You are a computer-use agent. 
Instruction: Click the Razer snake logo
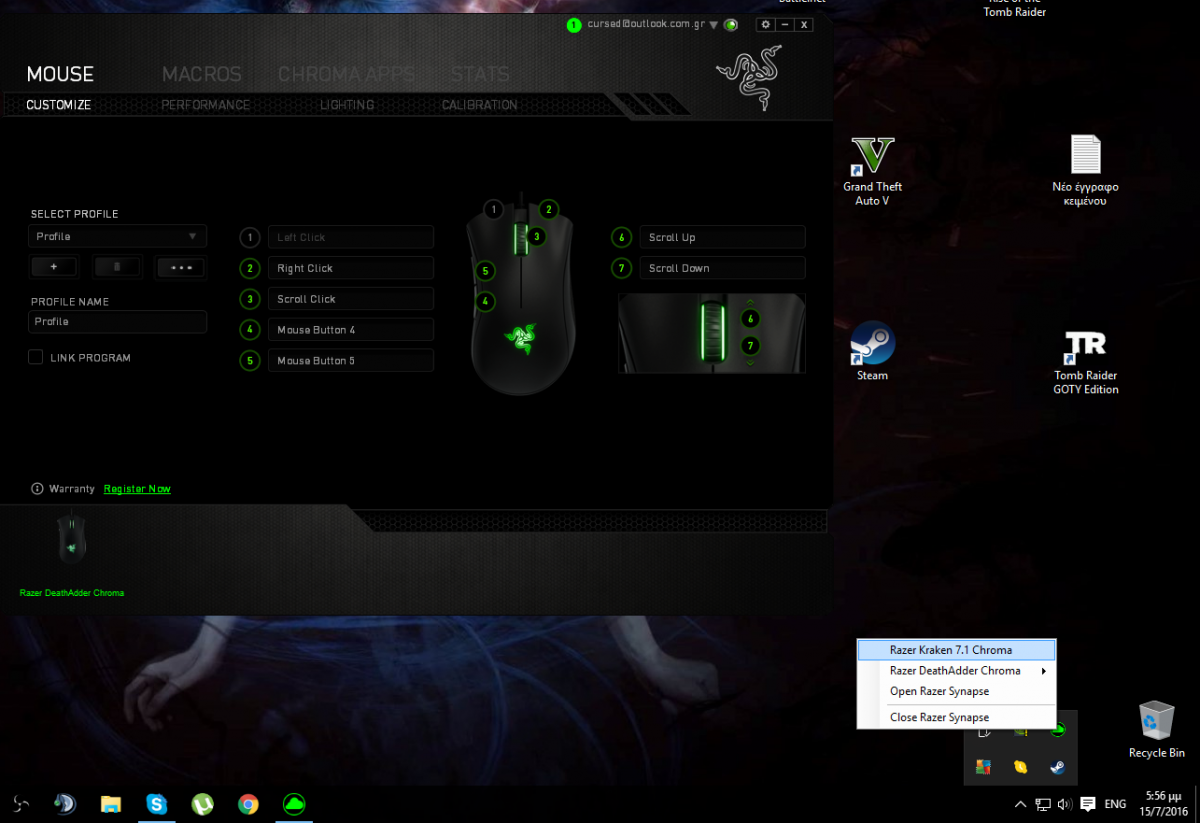[x=747, y=79]
